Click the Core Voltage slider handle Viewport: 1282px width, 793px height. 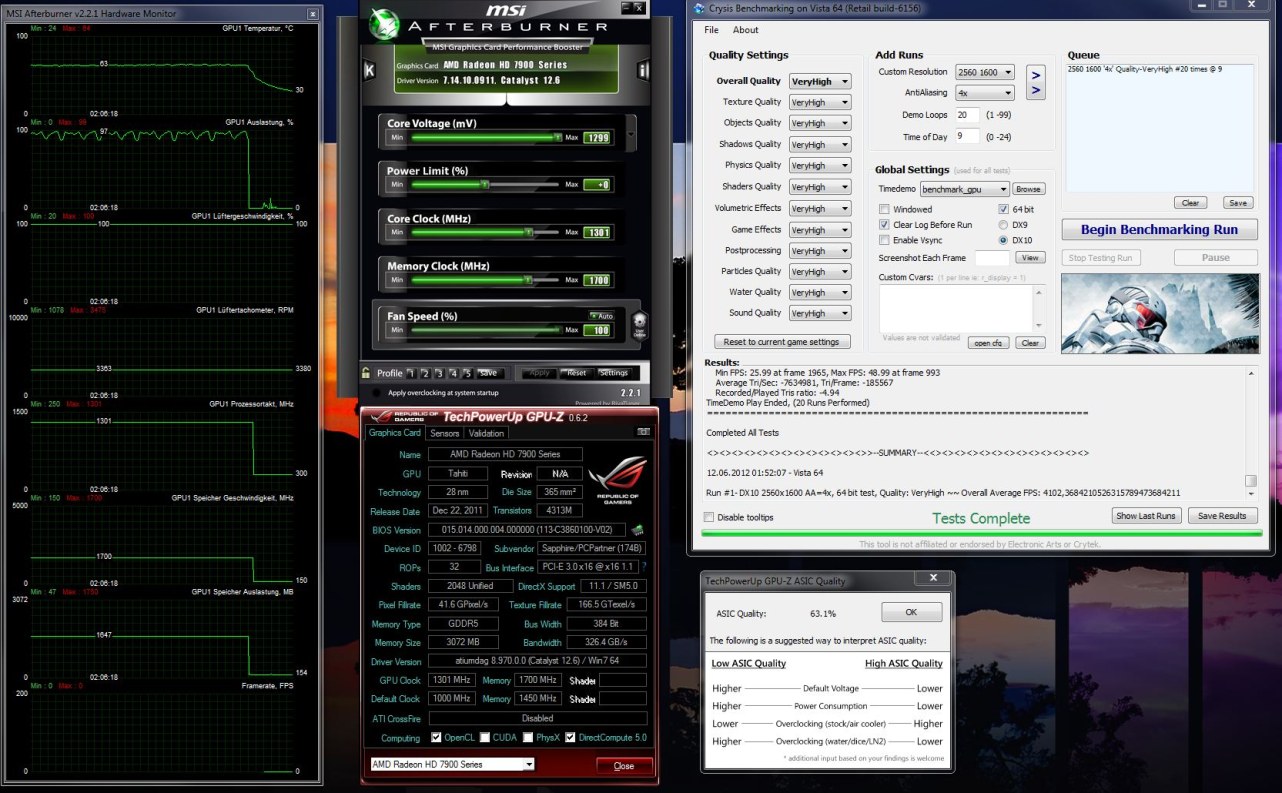(556, 138)
